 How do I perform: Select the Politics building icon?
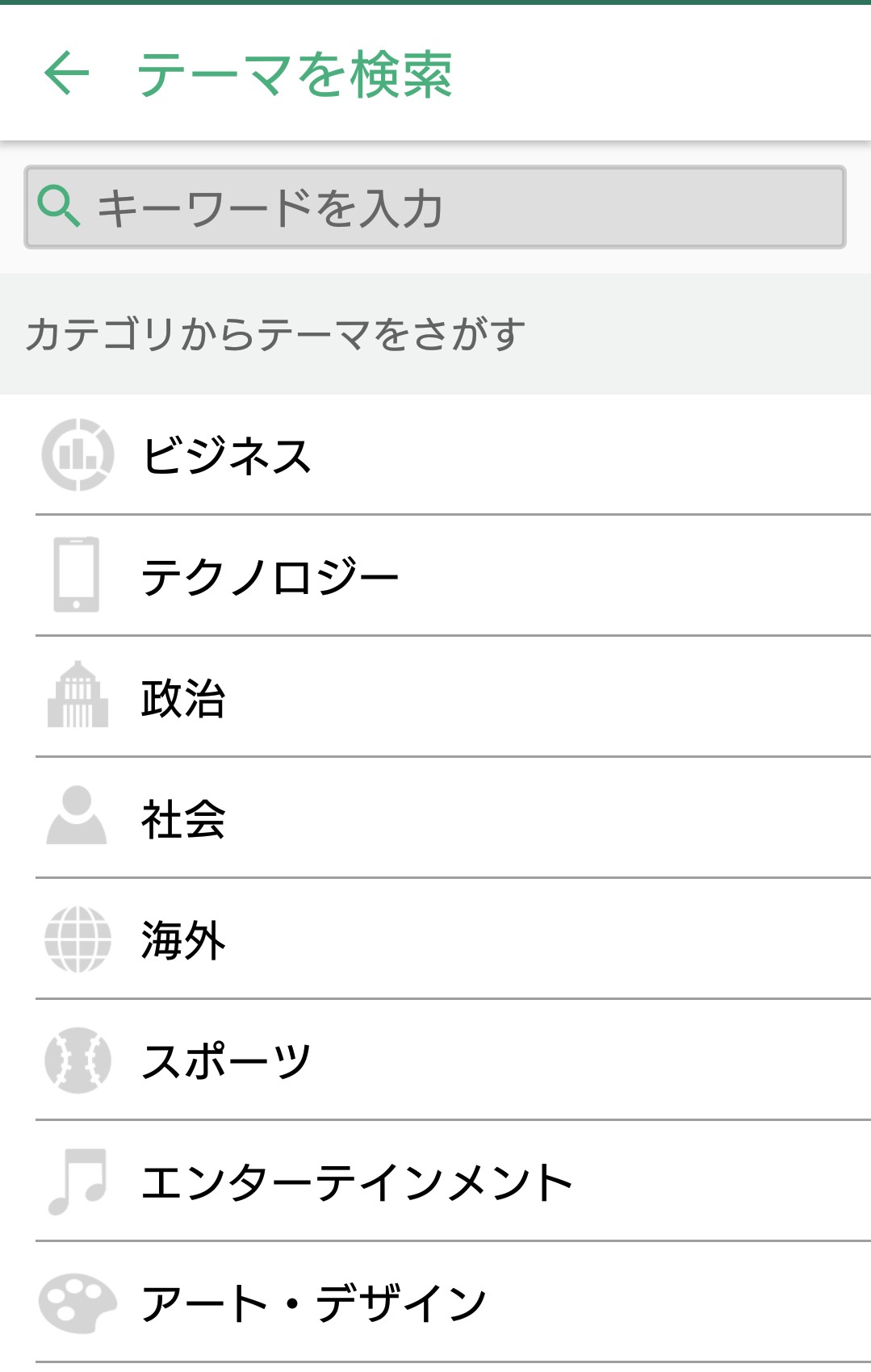coord(77,696)
